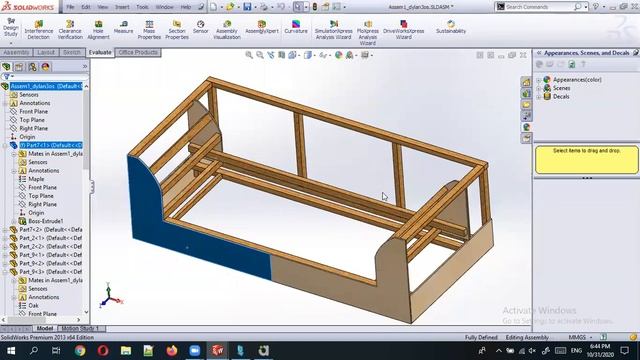Select the Oak material in the tree
This screenshot has width=640, height=360.
[33, 306]
